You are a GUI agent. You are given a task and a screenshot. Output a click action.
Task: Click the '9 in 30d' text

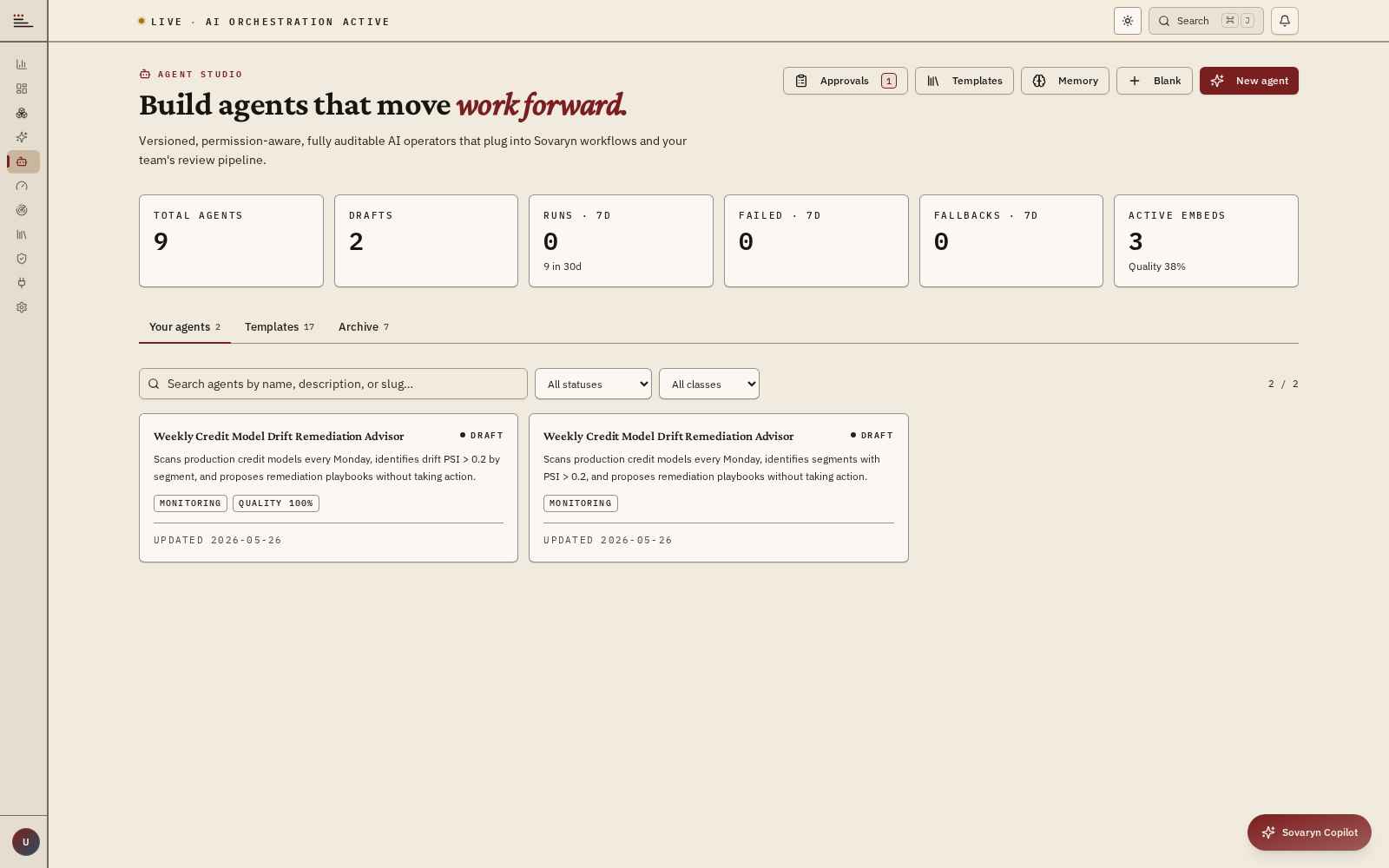563,266
